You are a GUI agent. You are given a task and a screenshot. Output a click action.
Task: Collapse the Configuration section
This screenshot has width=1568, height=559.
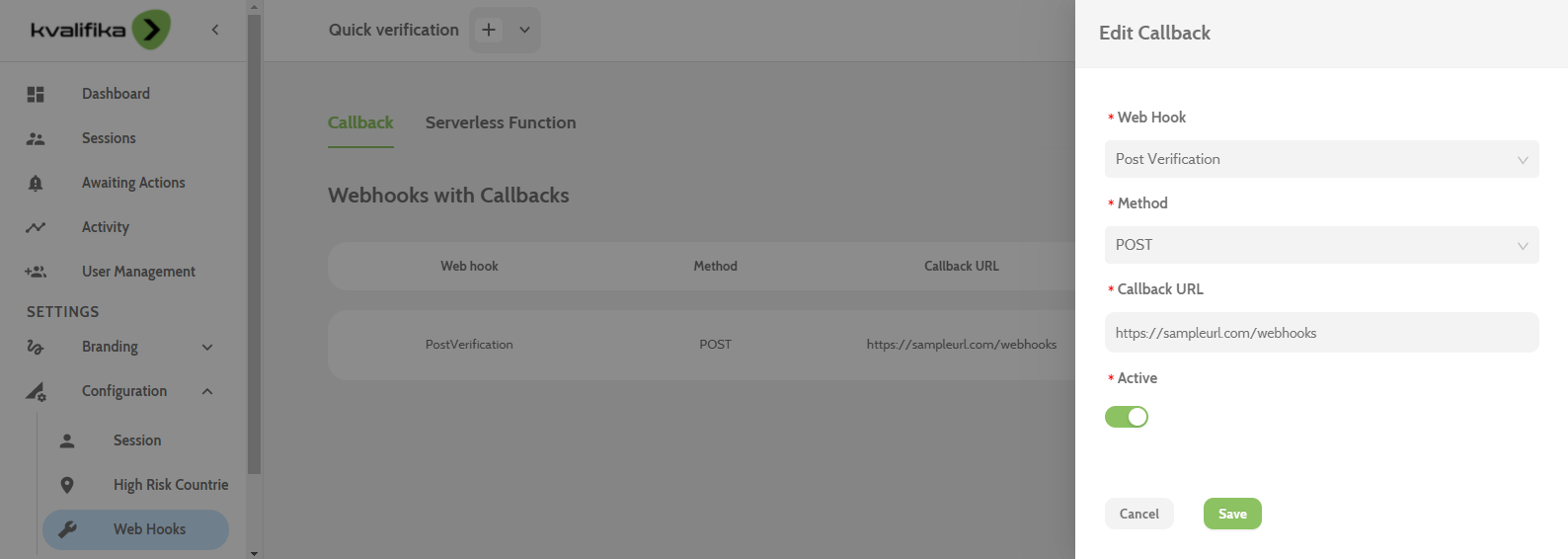point(207,391)
